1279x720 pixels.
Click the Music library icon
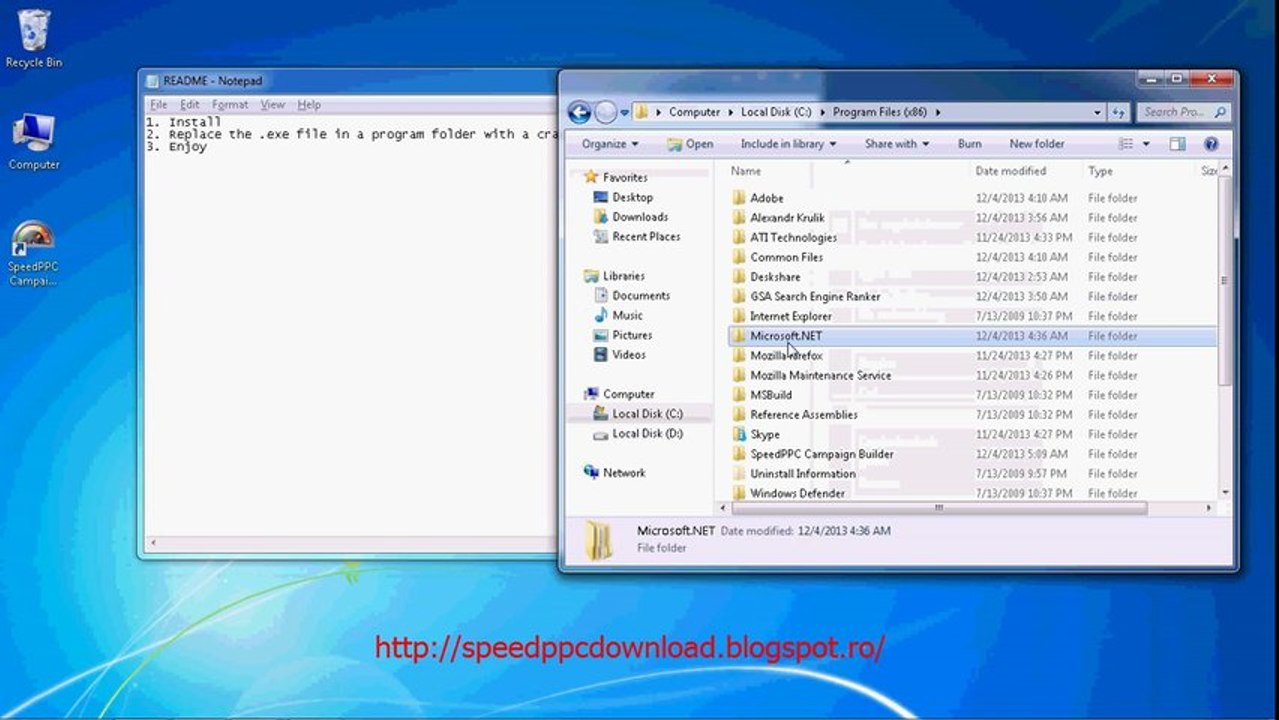601,315
